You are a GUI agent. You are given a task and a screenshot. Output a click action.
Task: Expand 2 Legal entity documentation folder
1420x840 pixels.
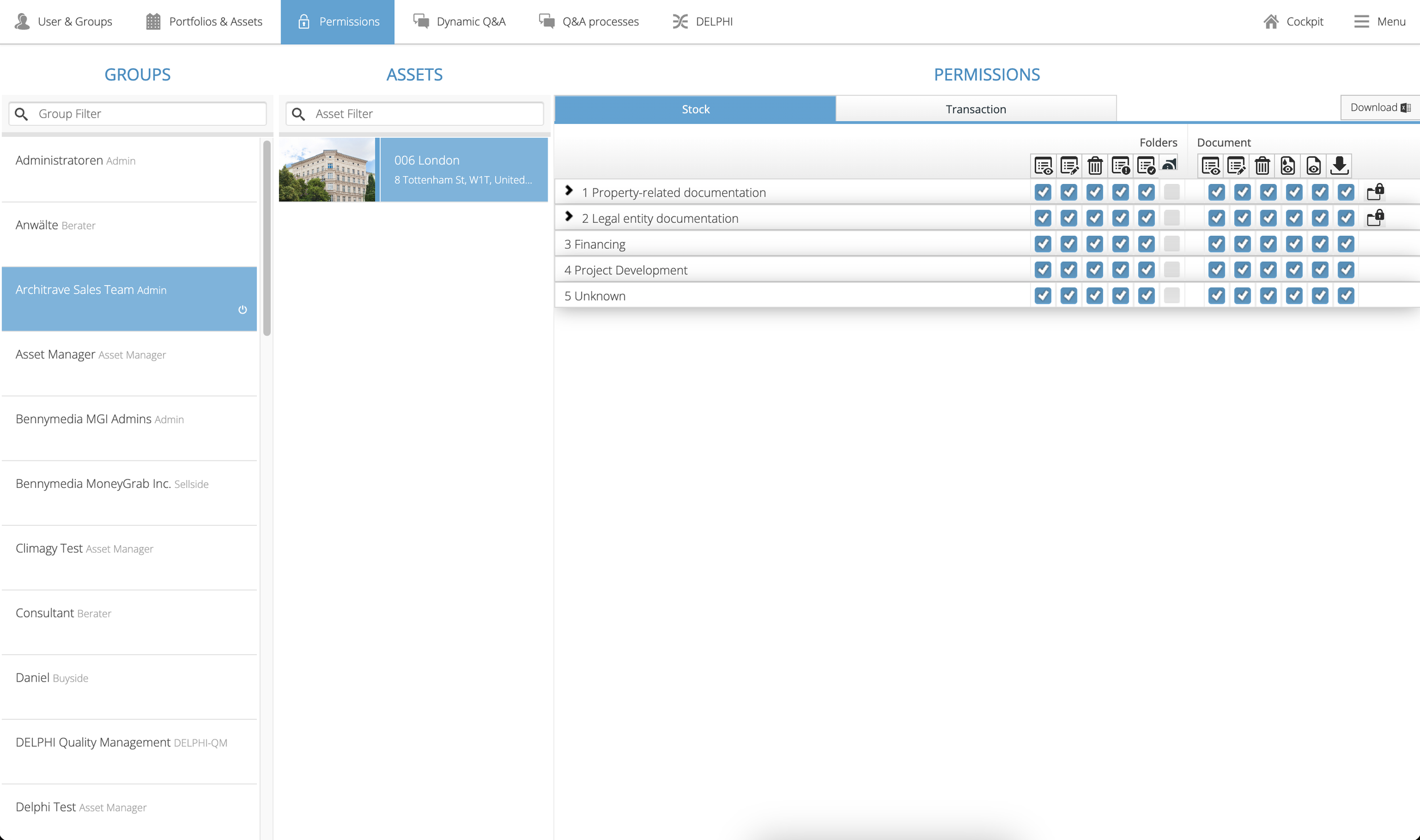pyautogui.click(x=569, y=217)
